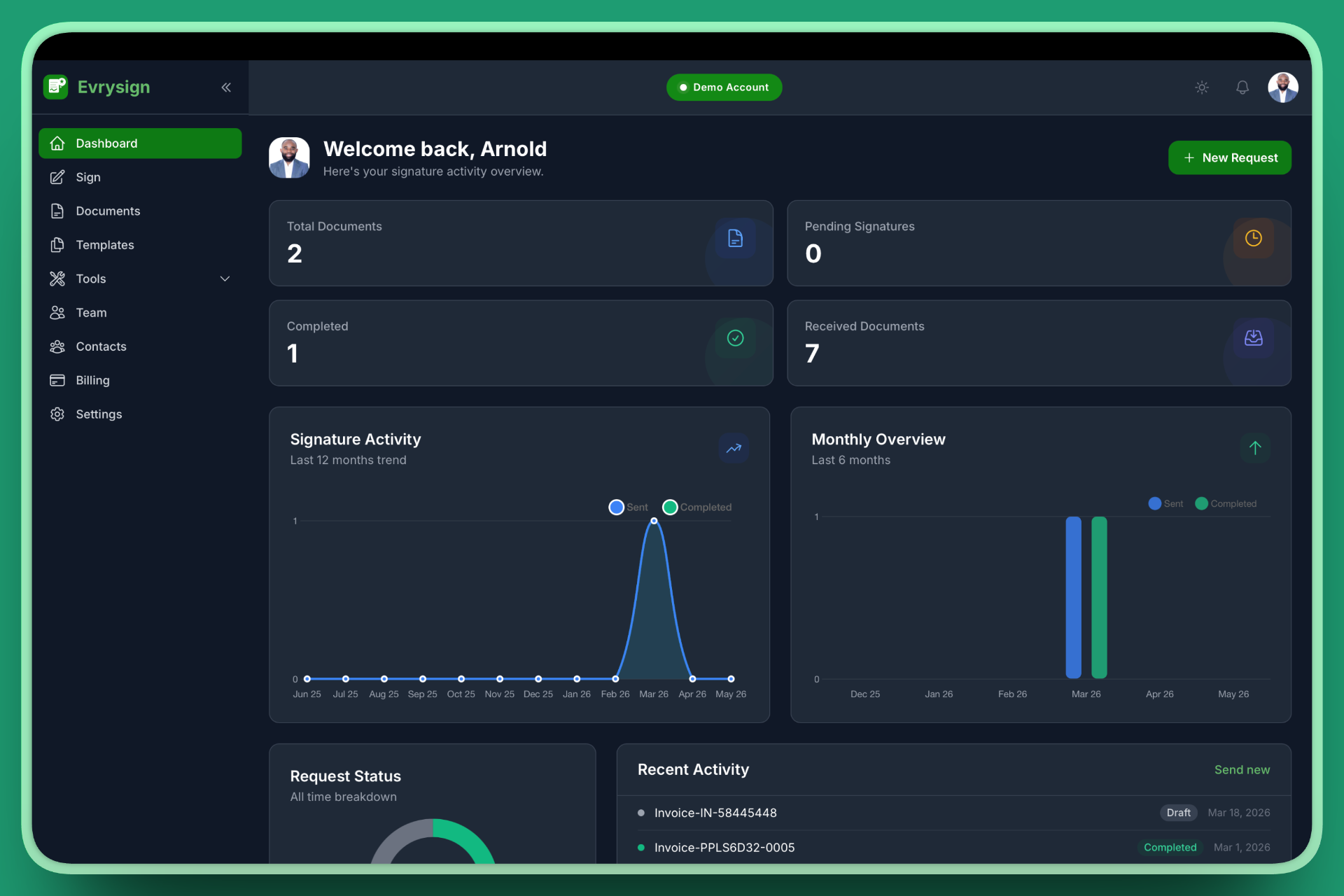Click the Signature Activity trend icon
The width and height of the screenshot is (1344, 896).
pos(734,448)
